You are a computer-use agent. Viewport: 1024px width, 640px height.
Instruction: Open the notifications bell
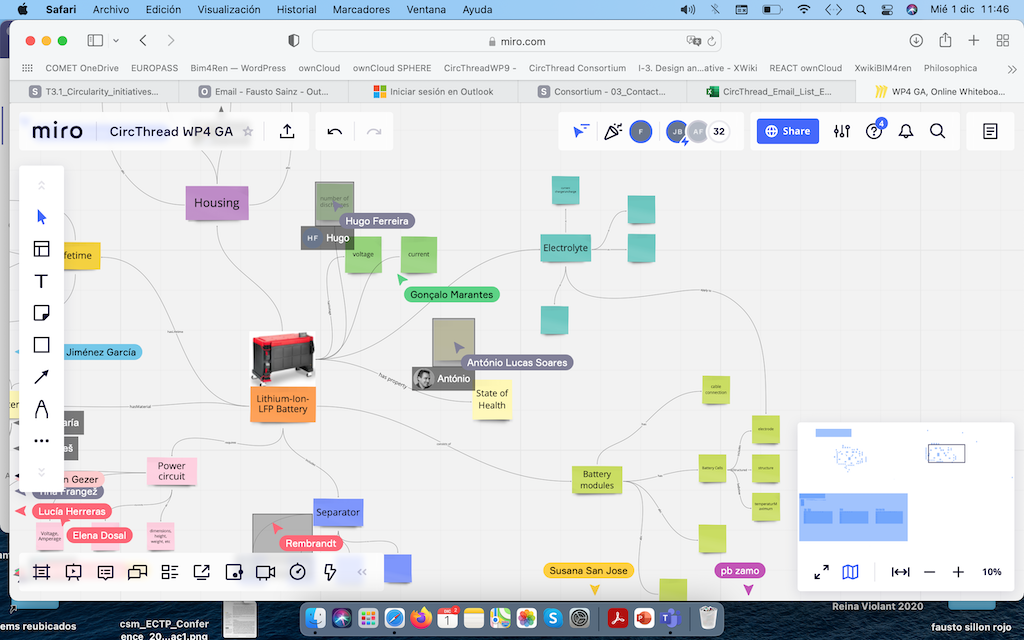click(906, 131)
